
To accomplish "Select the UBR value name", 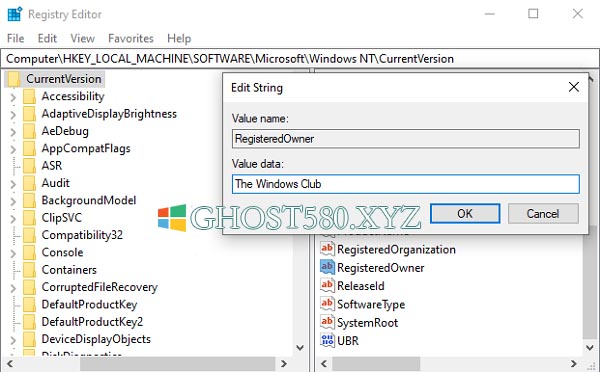I will click(348, 341).
